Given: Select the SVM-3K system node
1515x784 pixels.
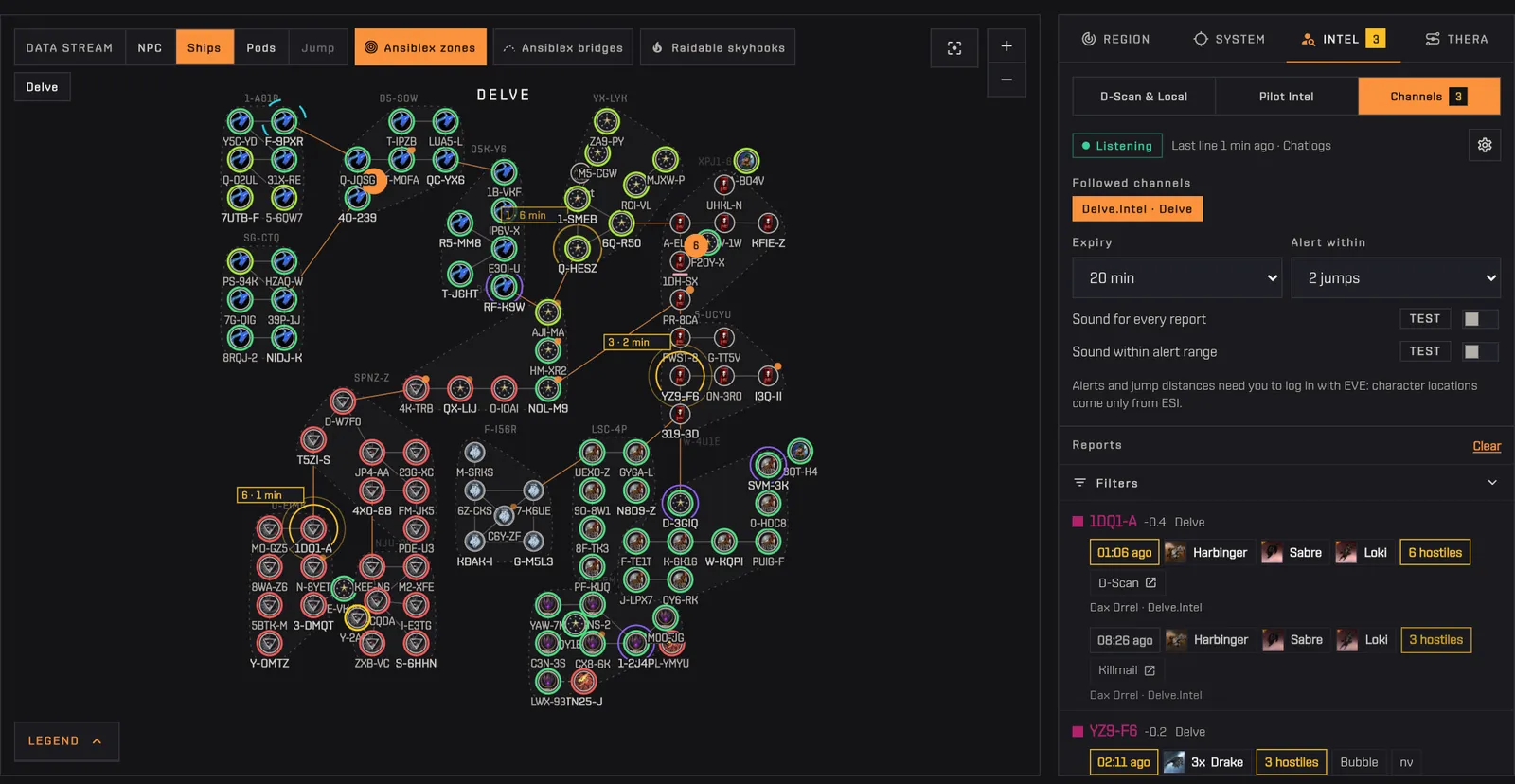Looking at the screenshot, I should [x=768, y=465].
